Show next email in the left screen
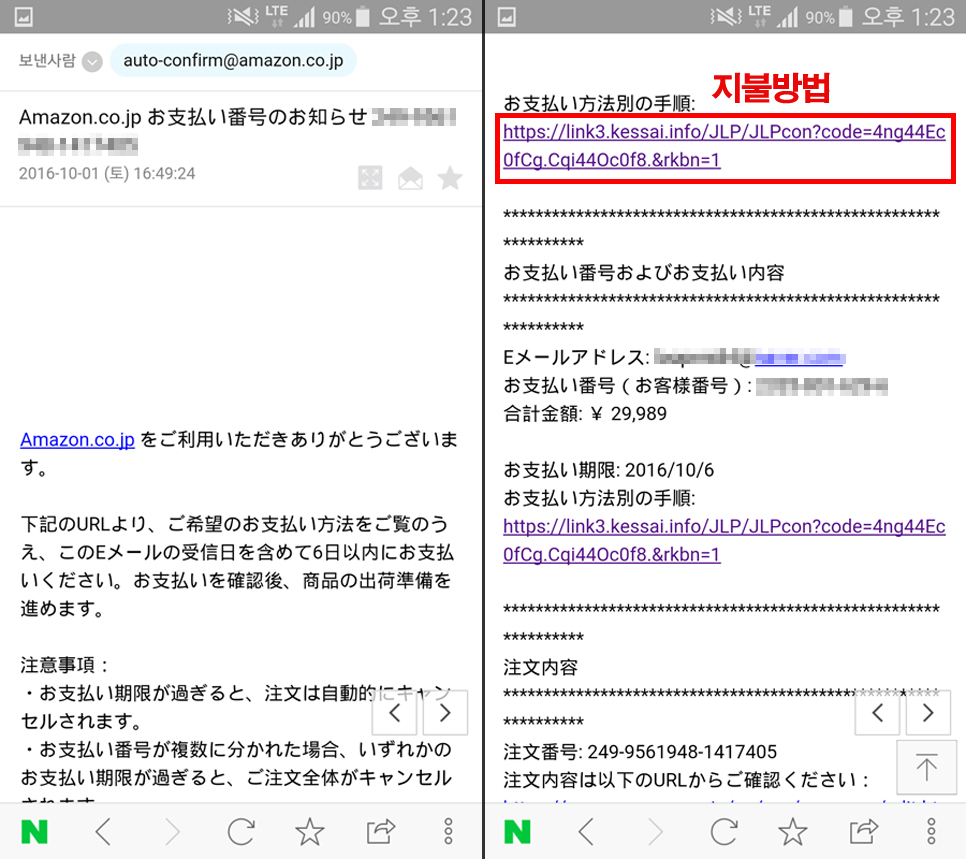This screenshot has height=859, width=966. point(445,713)
